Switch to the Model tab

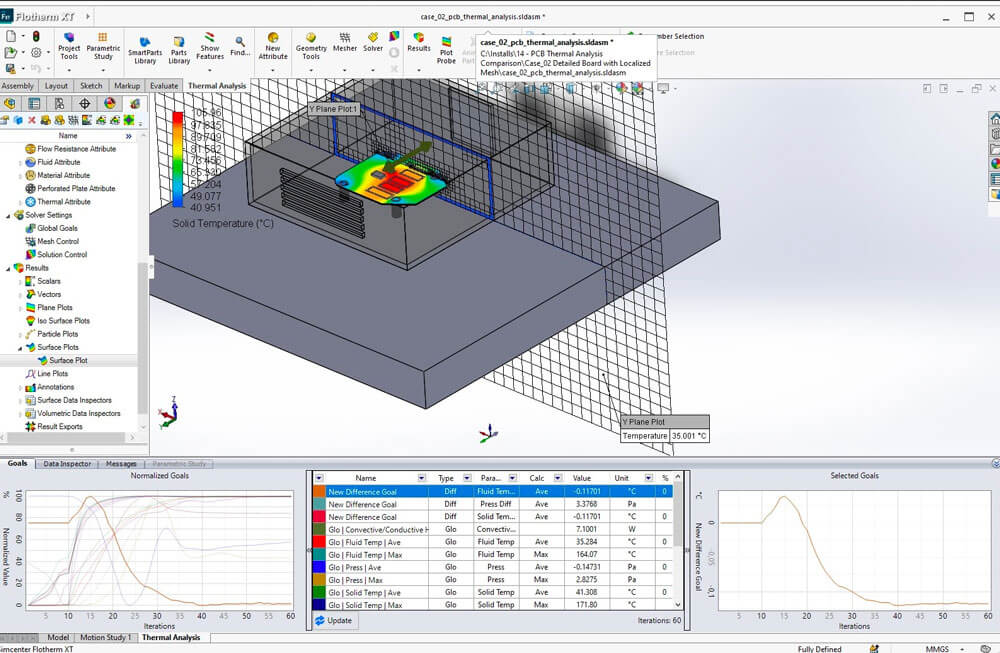point(58,637)
